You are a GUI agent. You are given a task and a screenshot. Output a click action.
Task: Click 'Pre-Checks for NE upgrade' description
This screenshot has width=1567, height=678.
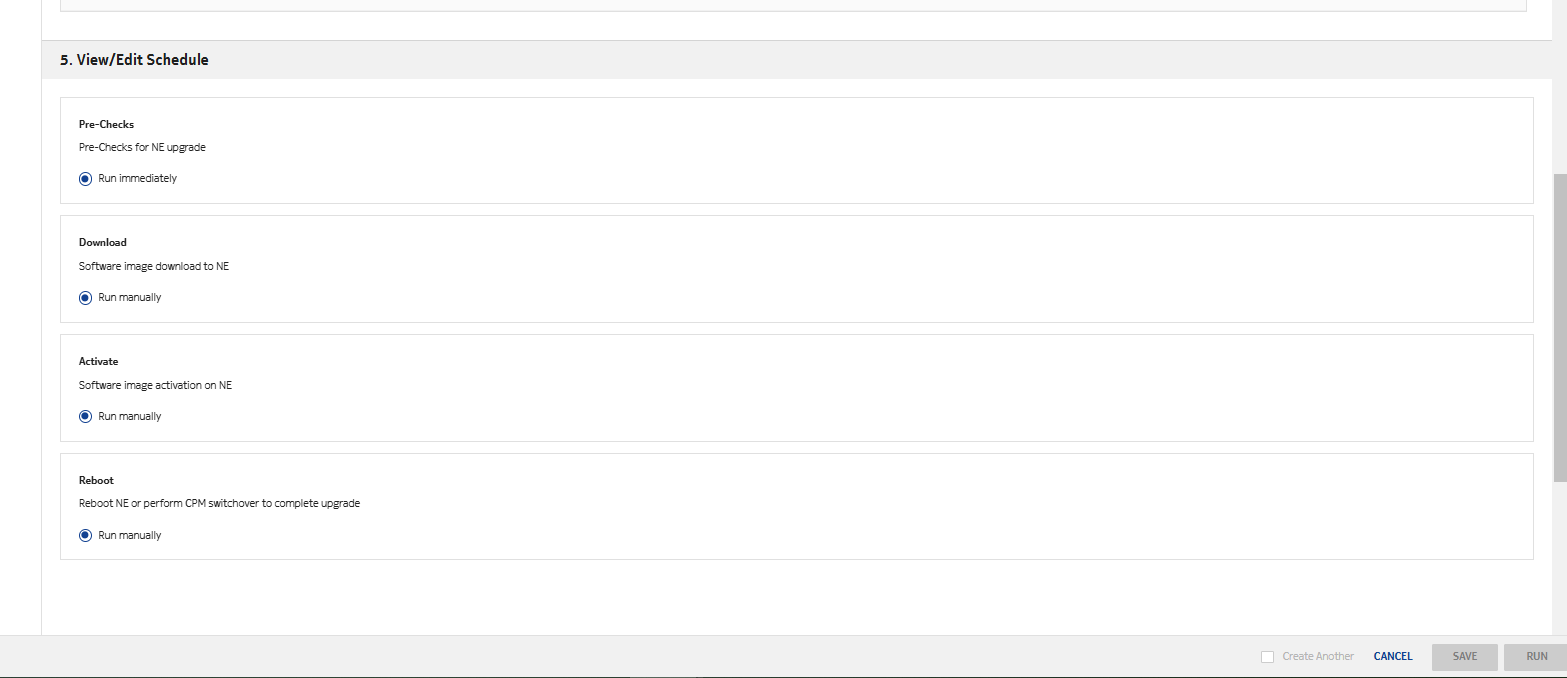(x=142, y=148)
